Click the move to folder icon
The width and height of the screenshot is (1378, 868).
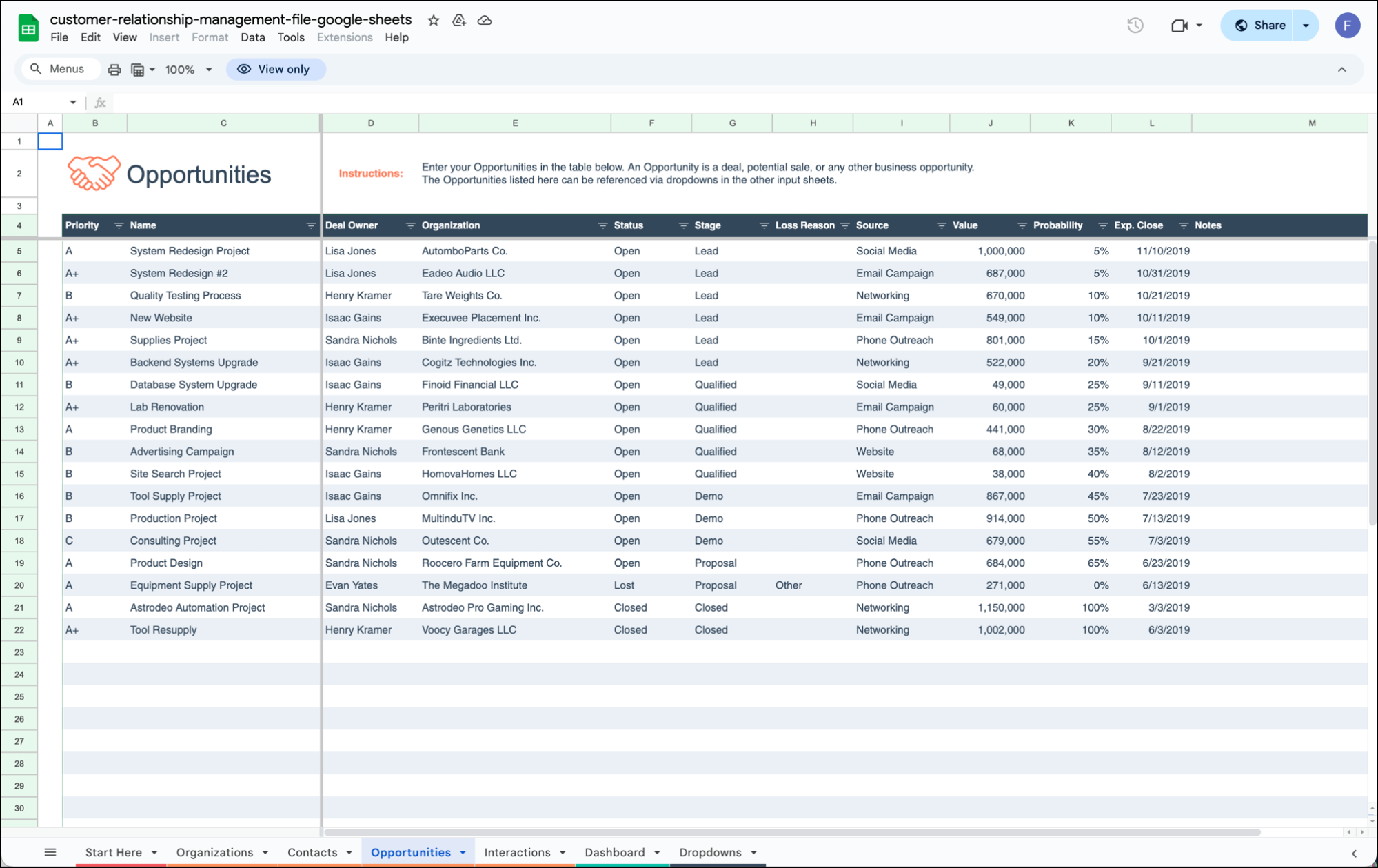(459, 20)
